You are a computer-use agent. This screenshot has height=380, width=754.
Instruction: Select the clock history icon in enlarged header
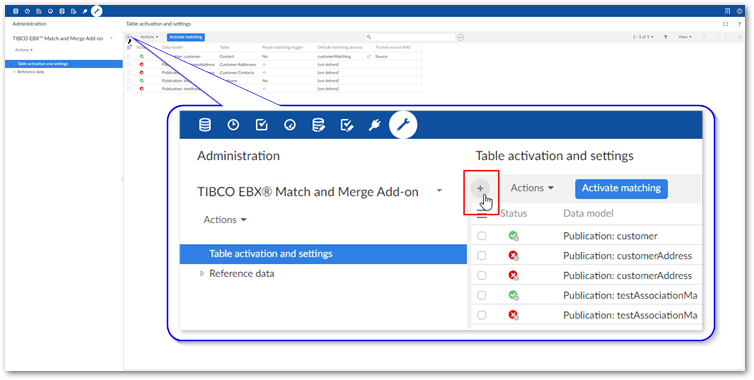233,125
